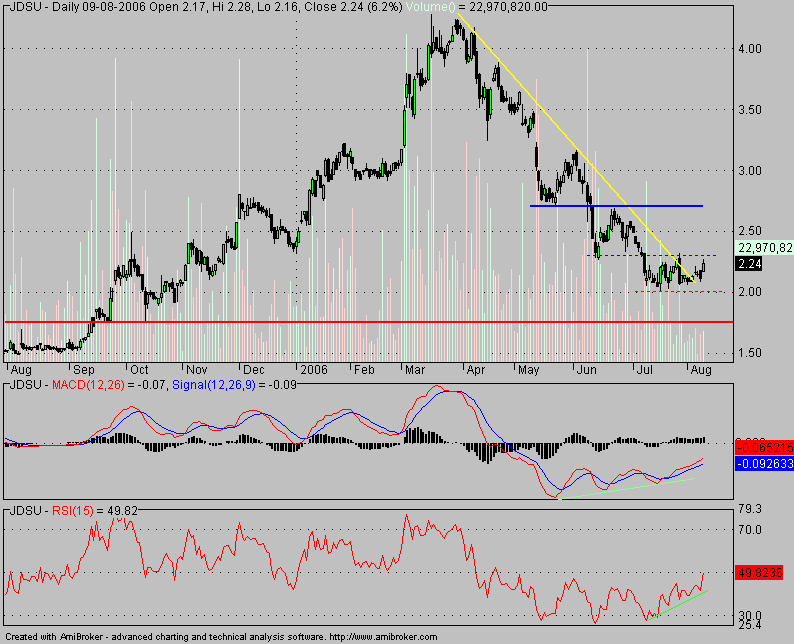The image size is (794, 644).
Task: Click the 22,970,82 volume value tag
Action: 764,248
